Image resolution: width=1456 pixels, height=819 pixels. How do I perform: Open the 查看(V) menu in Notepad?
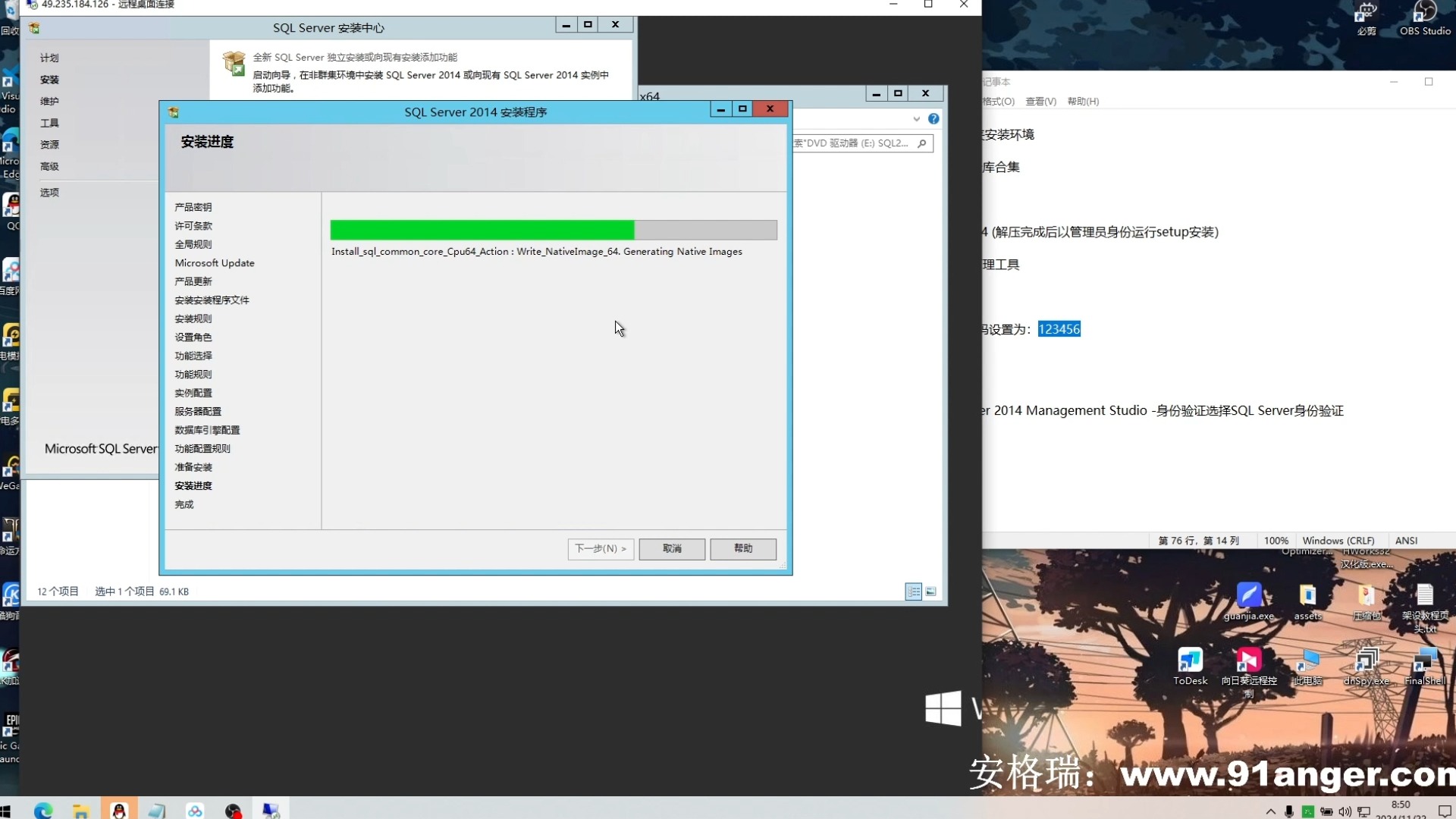tap(1040, 102)
